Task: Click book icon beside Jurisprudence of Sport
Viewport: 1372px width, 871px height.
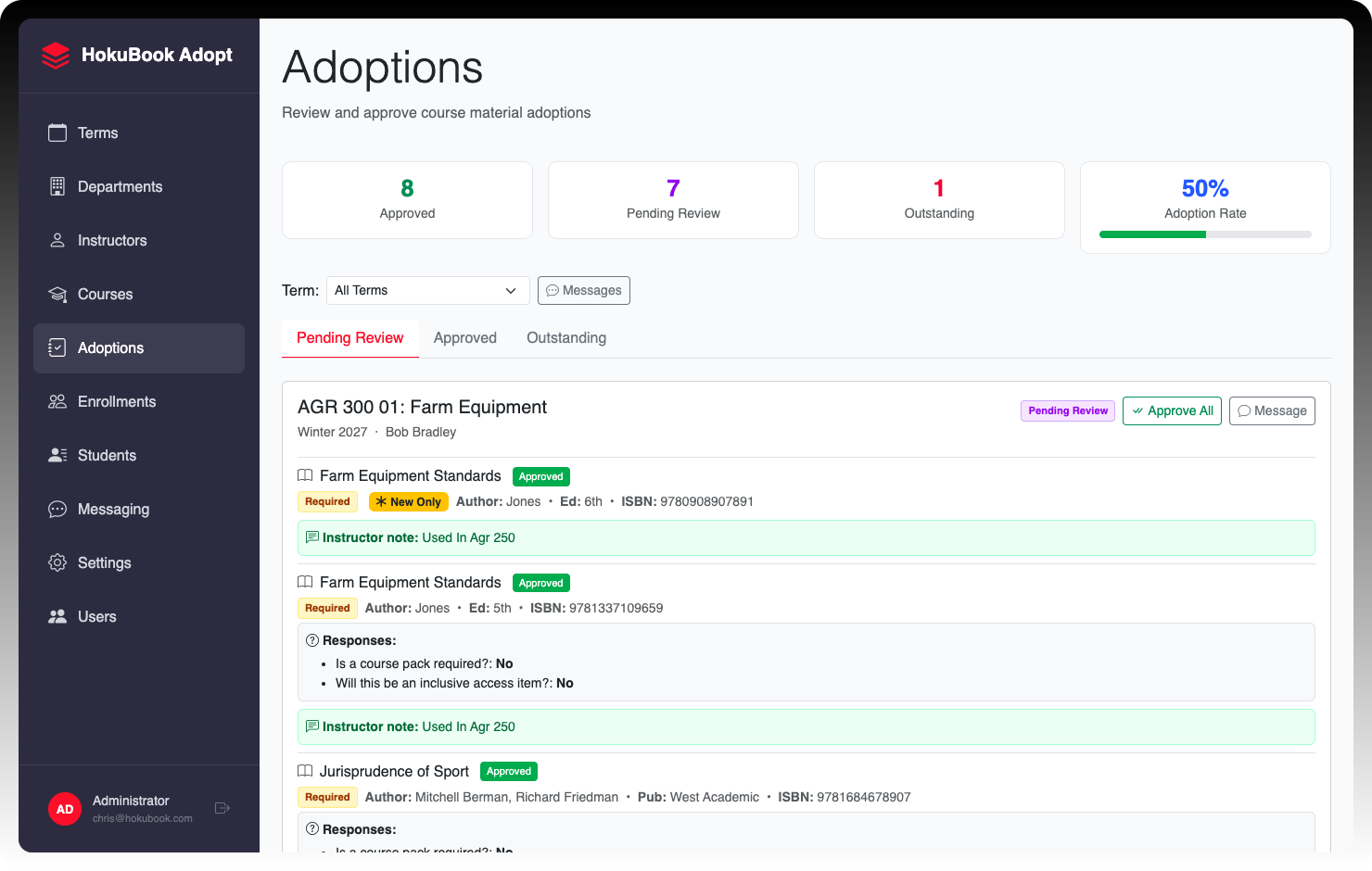Action: click(305, 771)
